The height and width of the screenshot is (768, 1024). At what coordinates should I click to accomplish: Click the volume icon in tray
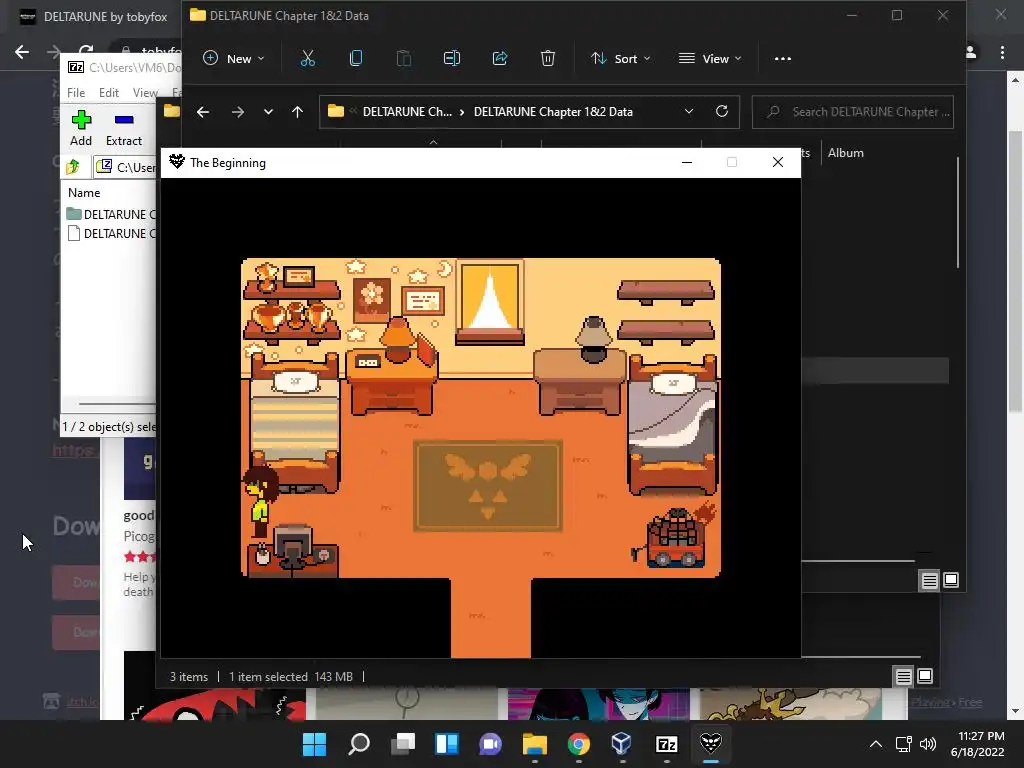(x=927, y=744)
